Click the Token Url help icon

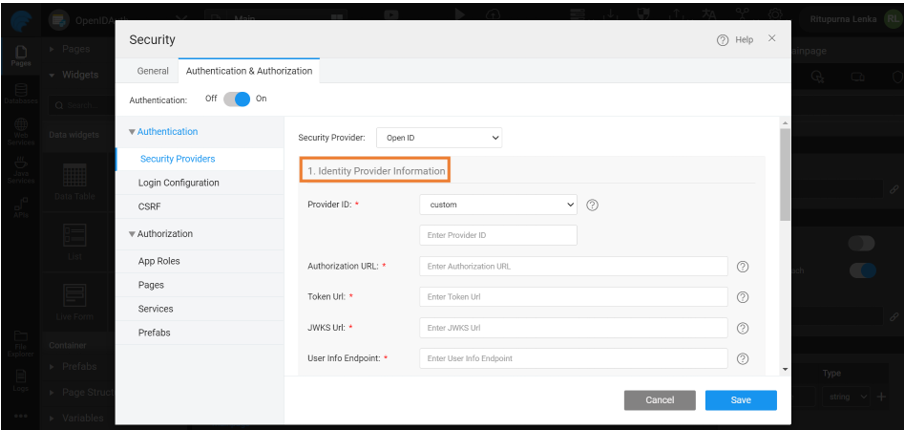743,297
